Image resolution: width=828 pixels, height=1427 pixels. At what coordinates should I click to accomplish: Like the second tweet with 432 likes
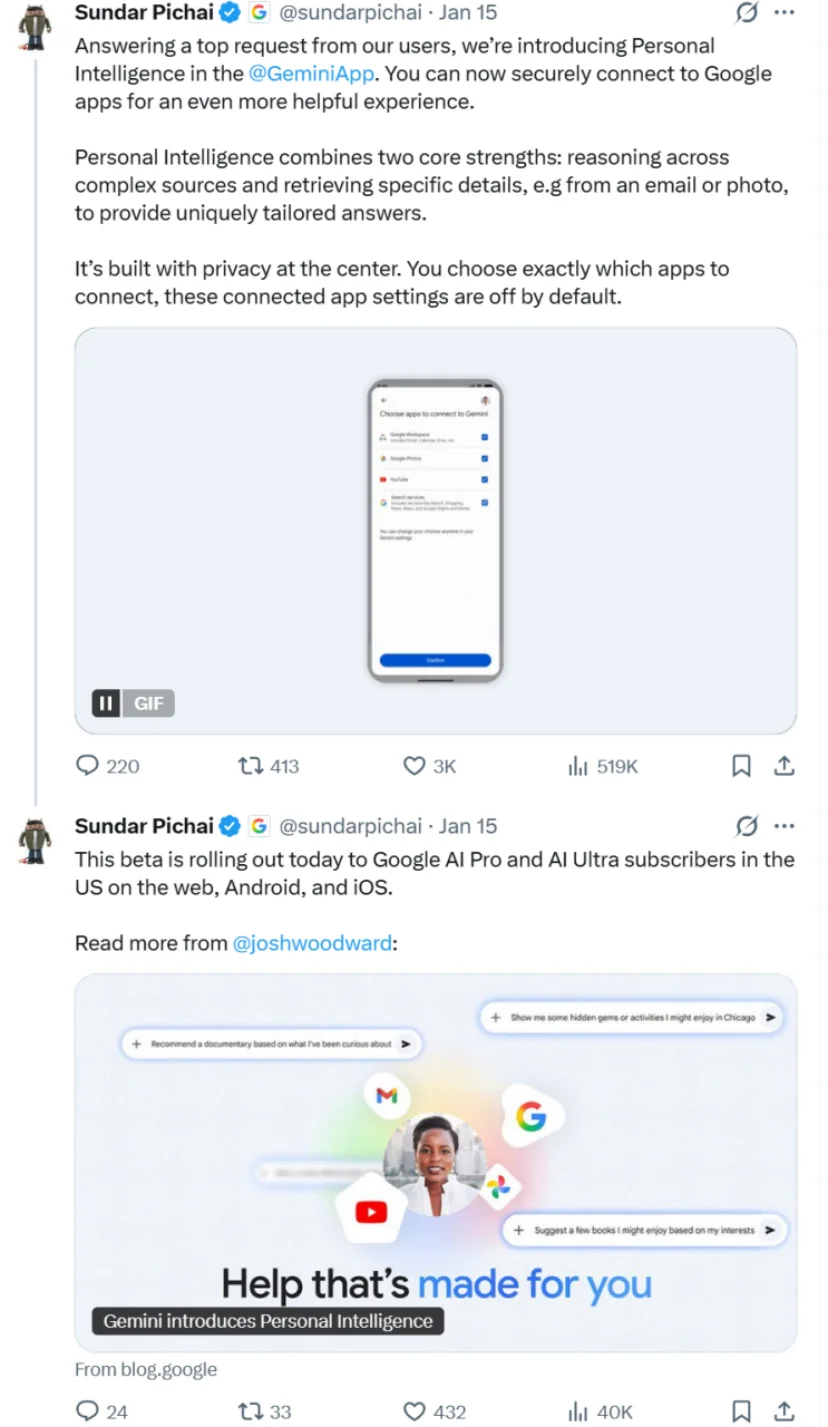[414, 1411]
